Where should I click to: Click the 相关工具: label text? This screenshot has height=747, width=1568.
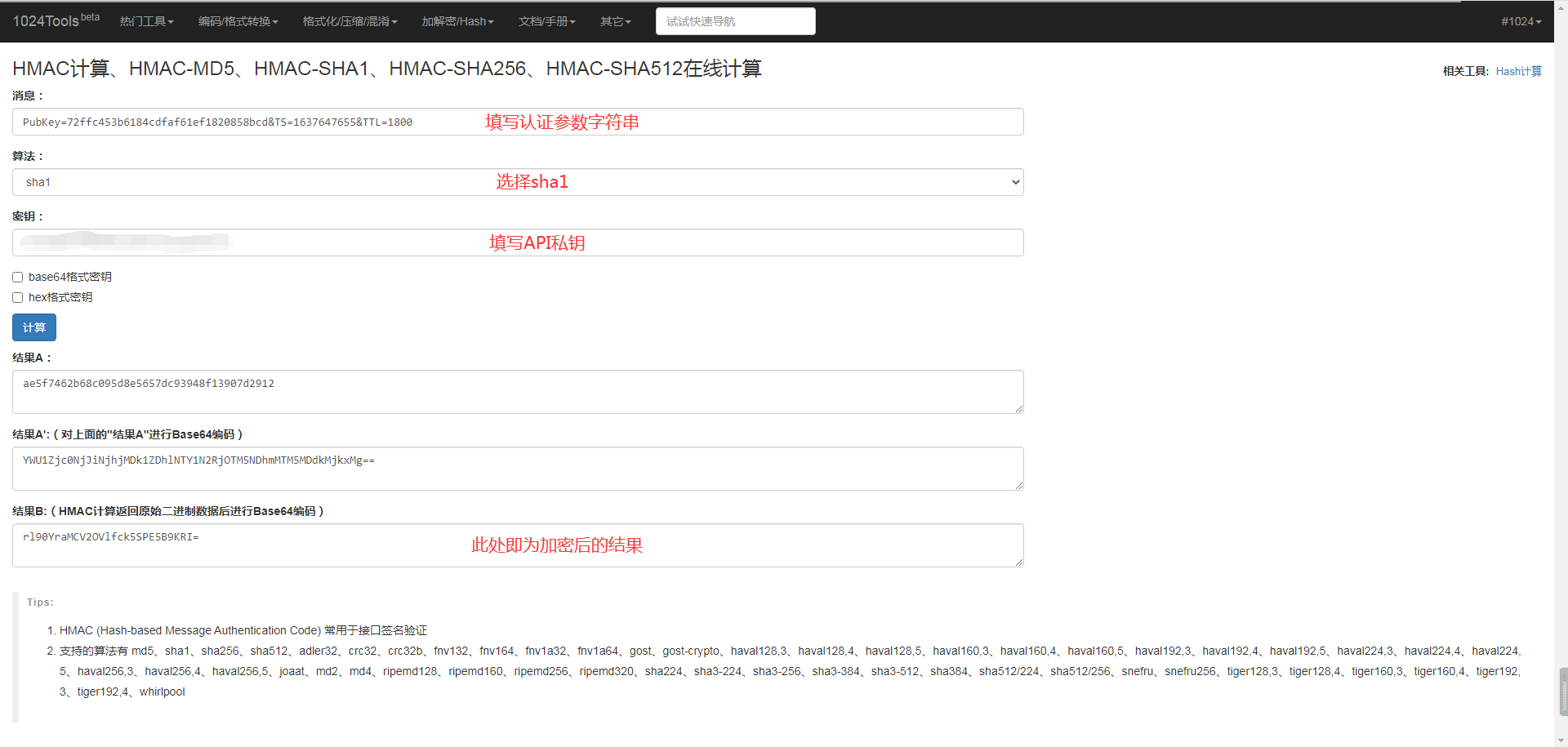point(1466,71)
